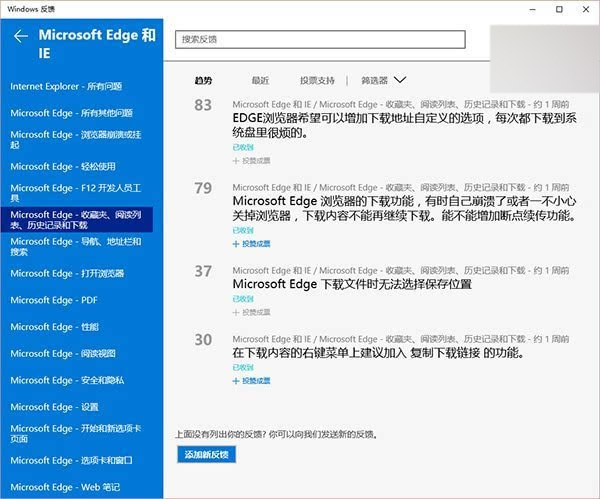Maximize the Windows 反馈 window
Image resolution: width=600 pixels, height=499 pixels.
click(x=559, y=9)
